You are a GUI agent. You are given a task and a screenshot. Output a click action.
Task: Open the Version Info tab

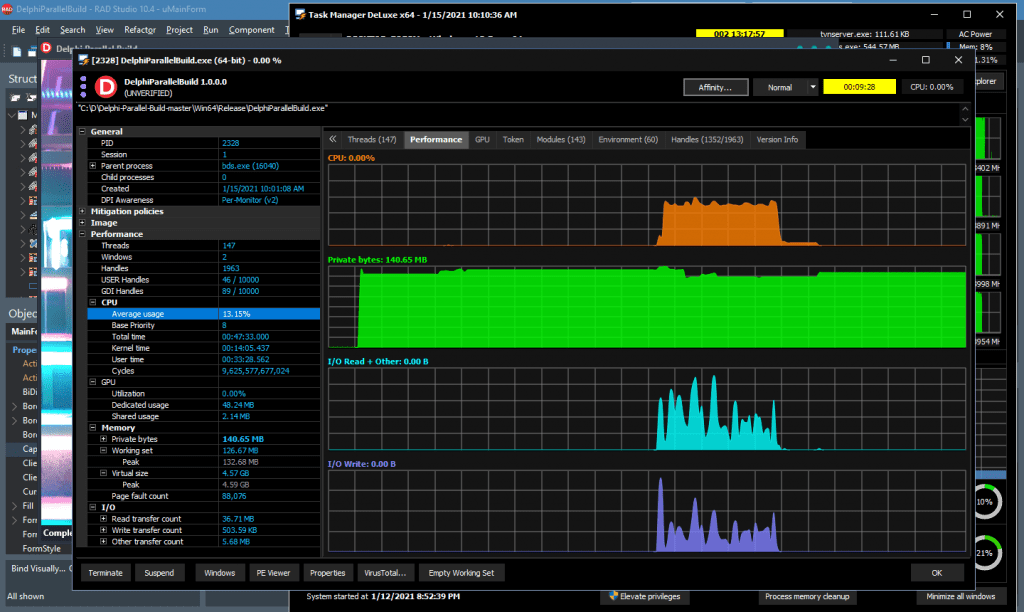777,140
